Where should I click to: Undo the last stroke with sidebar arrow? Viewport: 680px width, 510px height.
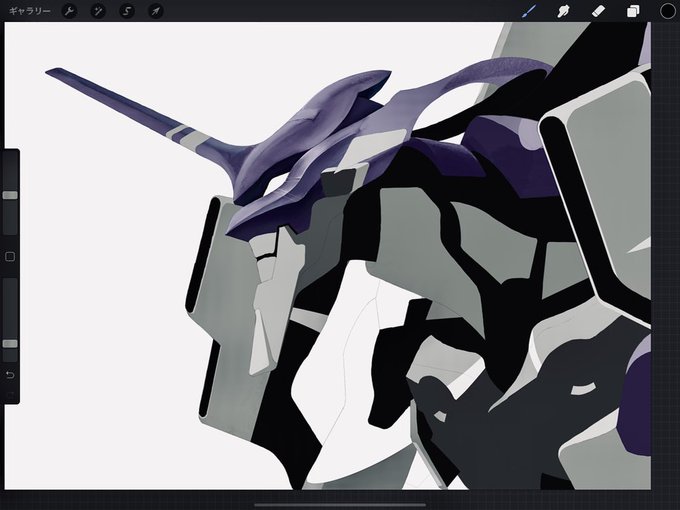click(x=10, y=375)
